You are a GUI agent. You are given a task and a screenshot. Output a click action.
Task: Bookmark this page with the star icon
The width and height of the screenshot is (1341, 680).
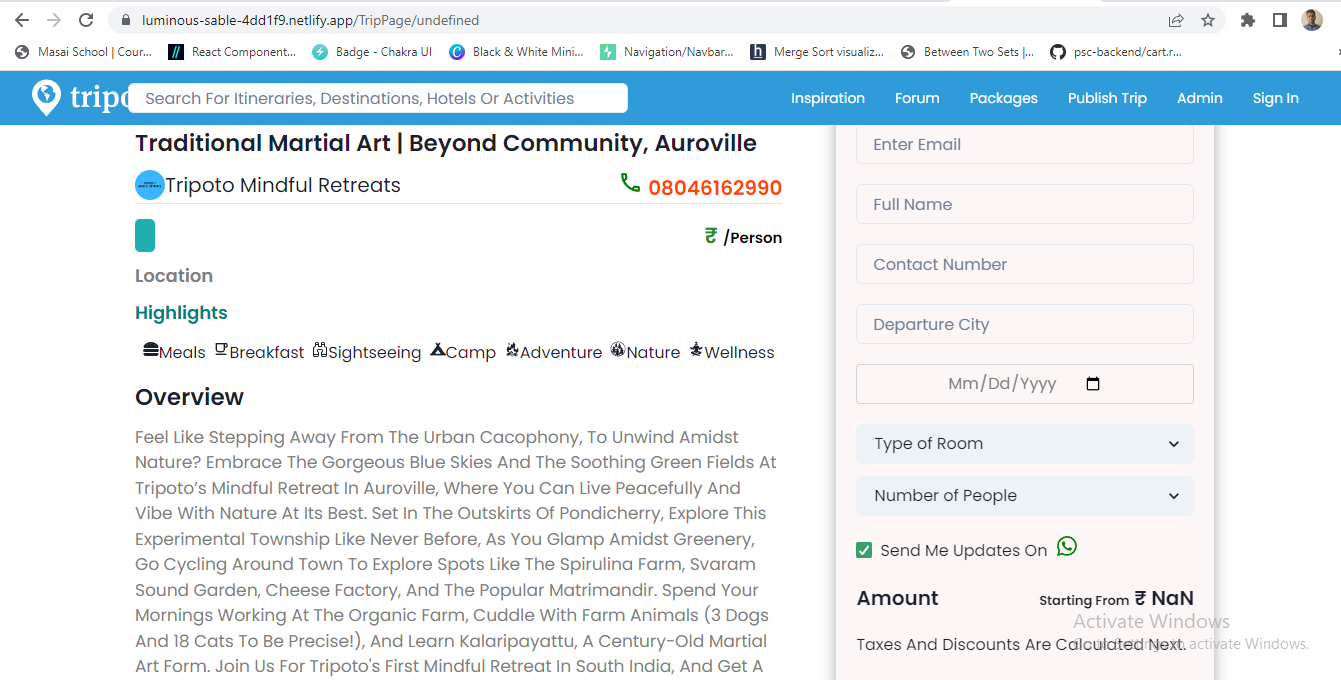(1208, 20)
